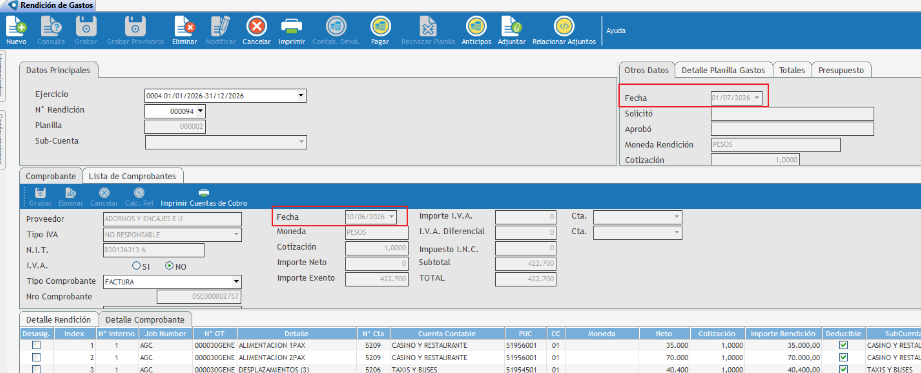Viewport: 921px width, 373px height.
Task: Click the Cancelar icon in Comprobante toolbar
Action: [x=104, y=193]
